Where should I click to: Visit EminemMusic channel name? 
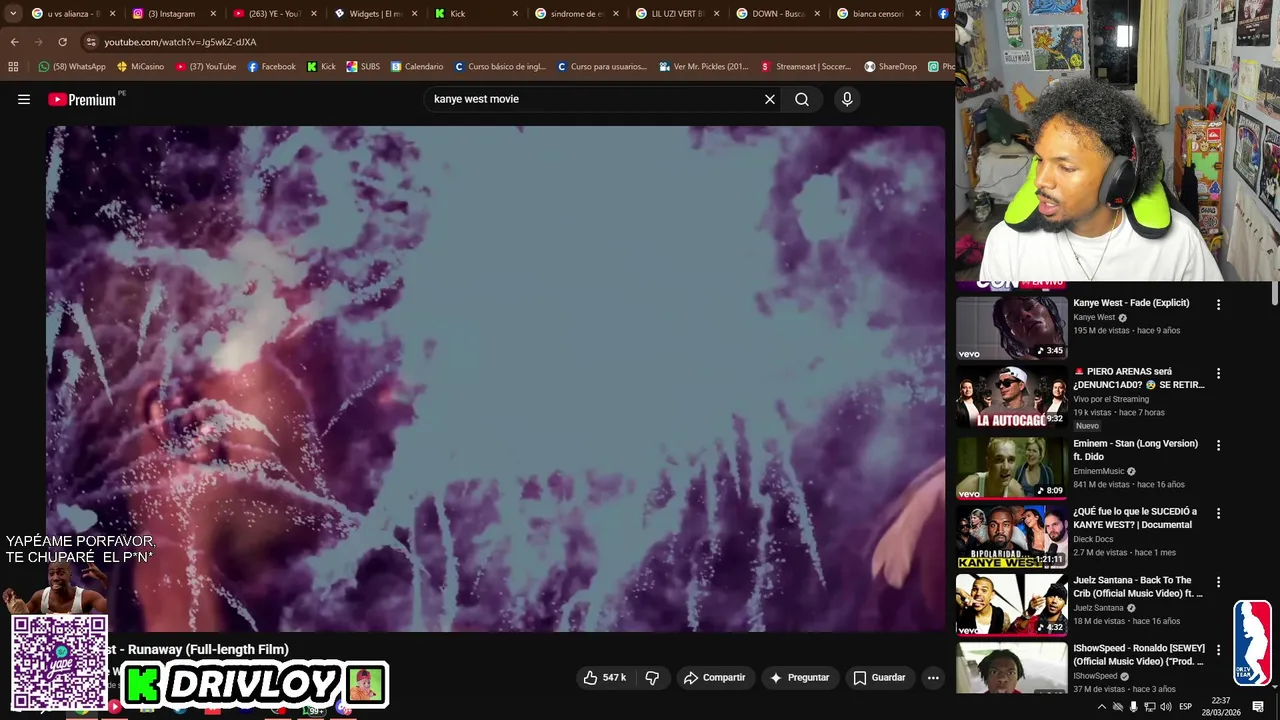coord(1099,471)
